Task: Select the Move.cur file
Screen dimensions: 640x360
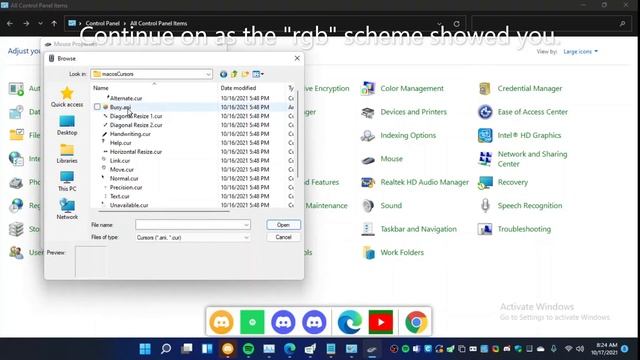Action: (x=121, y=170)
